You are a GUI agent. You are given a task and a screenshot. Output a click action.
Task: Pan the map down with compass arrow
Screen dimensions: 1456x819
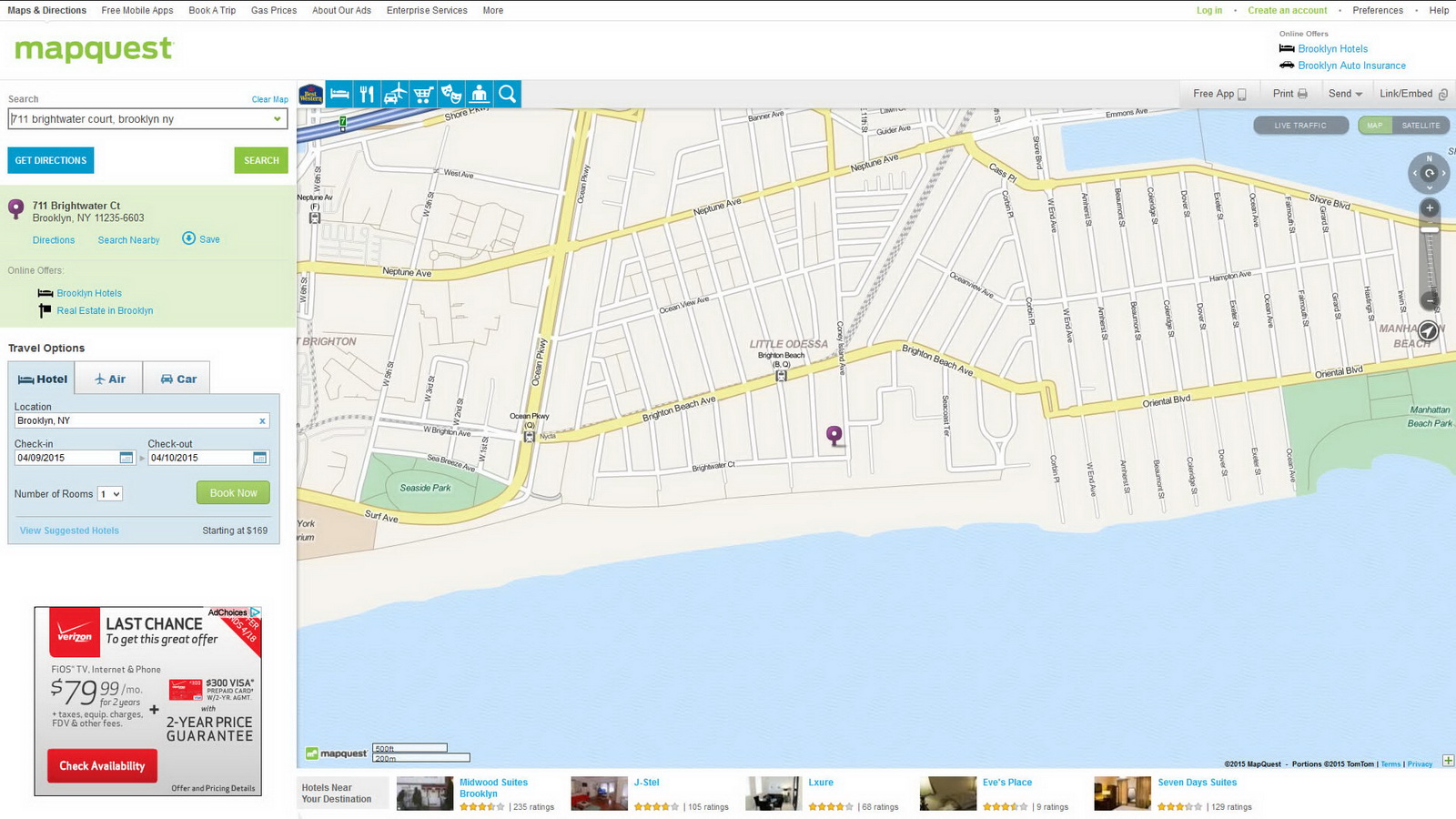point(1430,187)
